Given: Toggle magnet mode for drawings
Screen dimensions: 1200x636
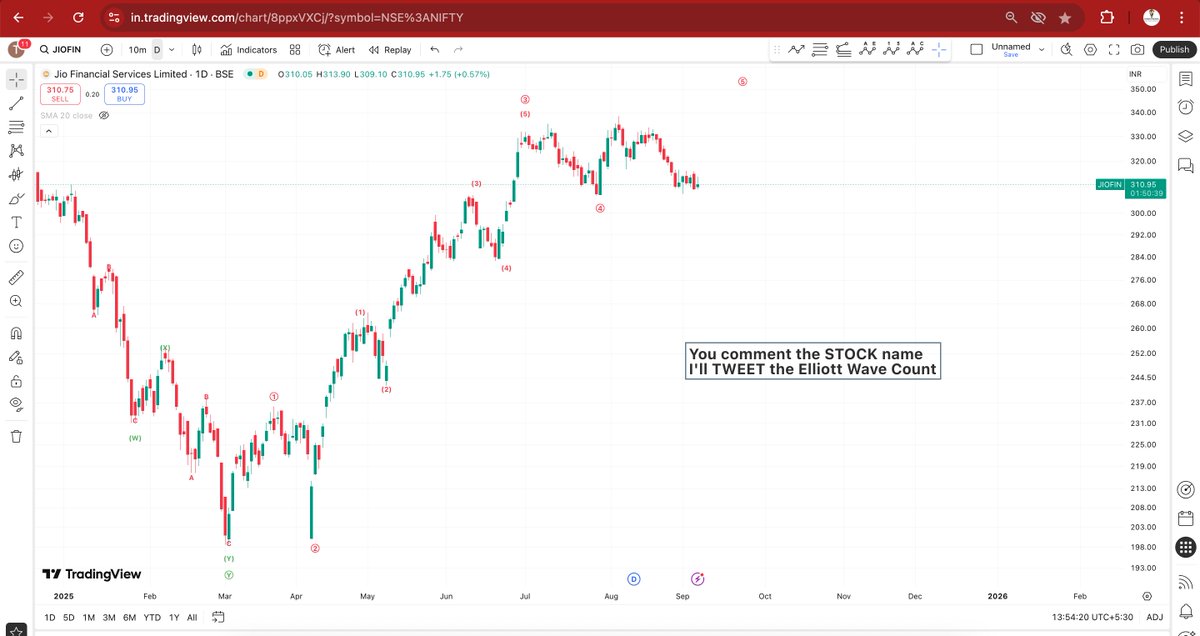Looking at the screenshot, I should coord(16,333).
